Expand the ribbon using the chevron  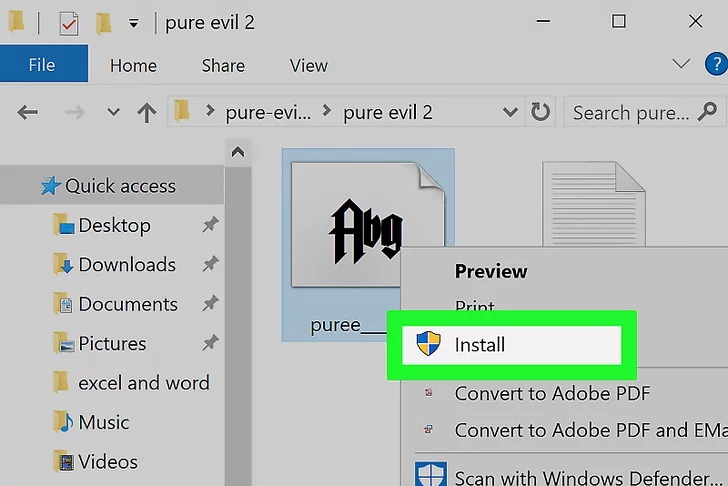coord(681,64)
